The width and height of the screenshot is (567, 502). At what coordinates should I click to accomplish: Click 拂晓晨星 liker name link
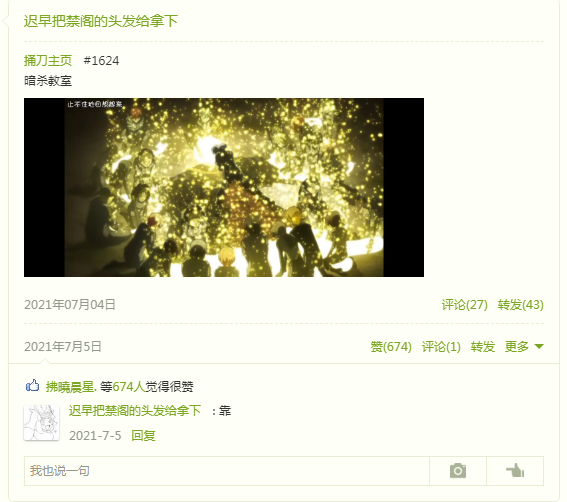point(70,387)
